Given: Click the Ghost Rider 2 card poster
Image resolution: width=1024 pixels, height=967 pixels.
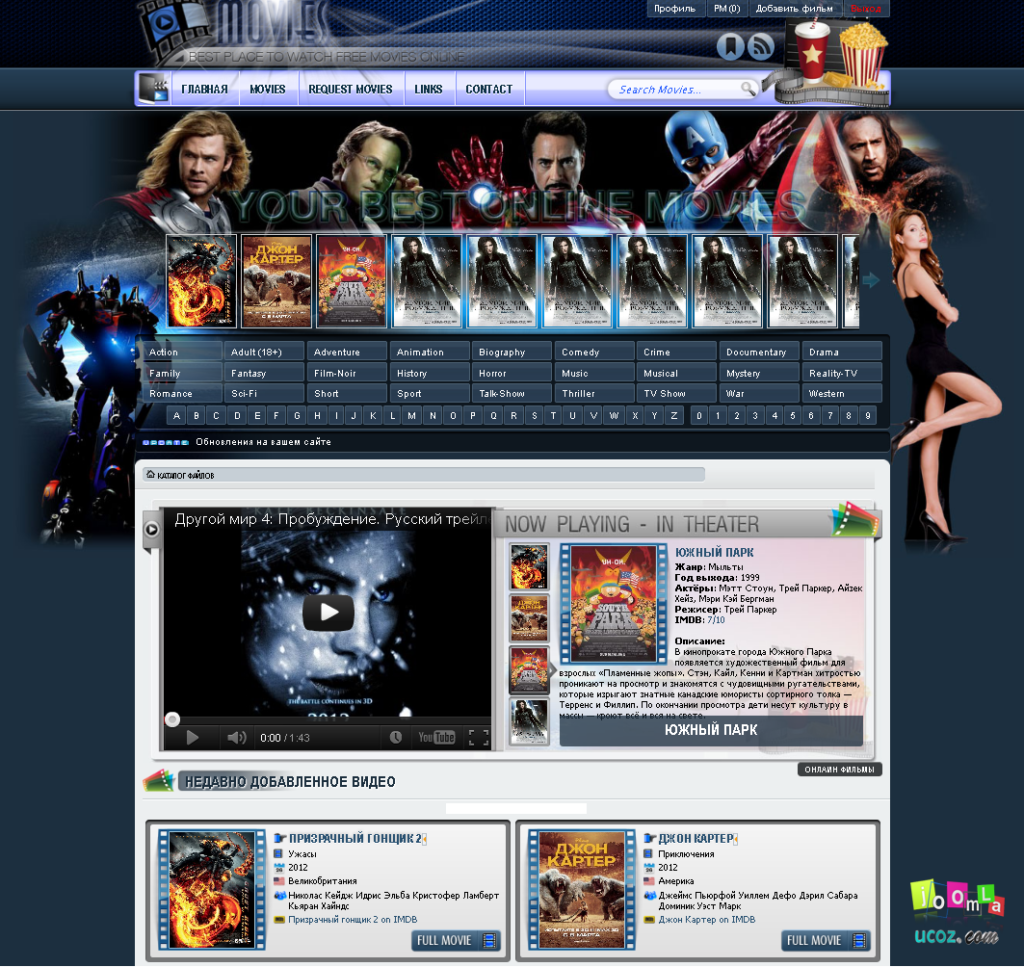Looking at the screenshot, I should tap(212, 890).
